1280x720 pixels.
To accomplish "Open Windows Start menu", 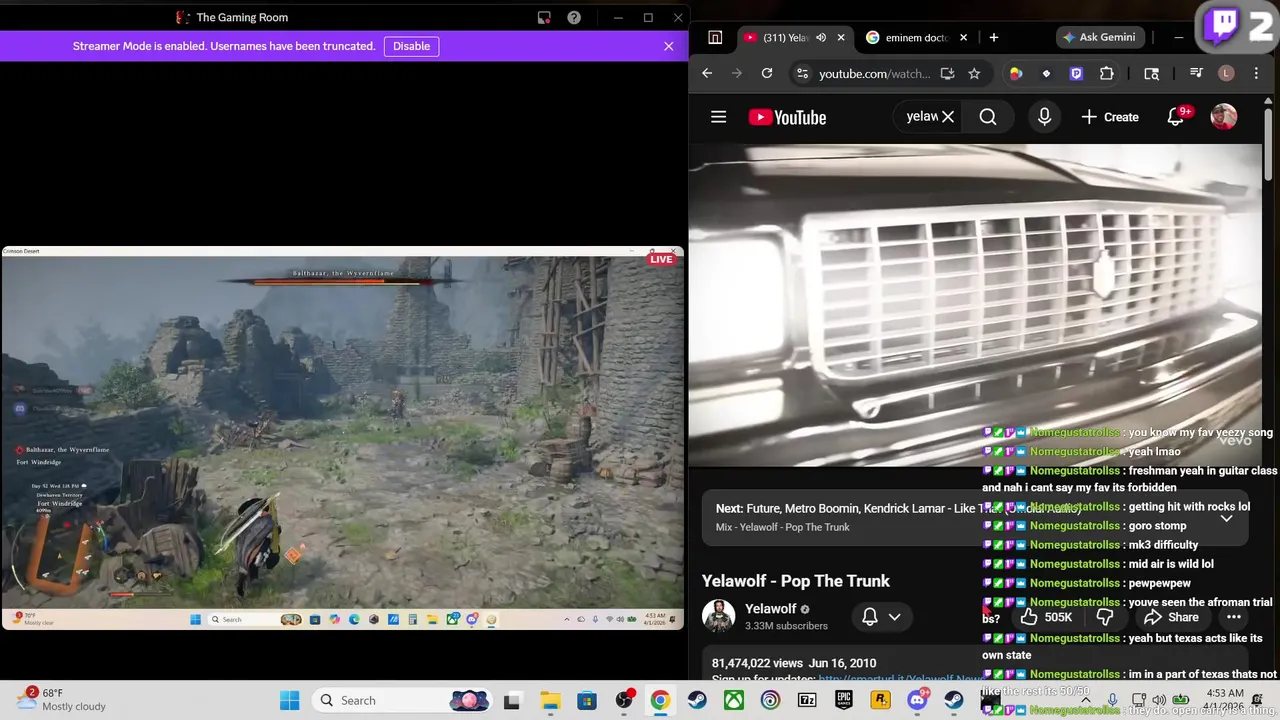I will point(289,700).
